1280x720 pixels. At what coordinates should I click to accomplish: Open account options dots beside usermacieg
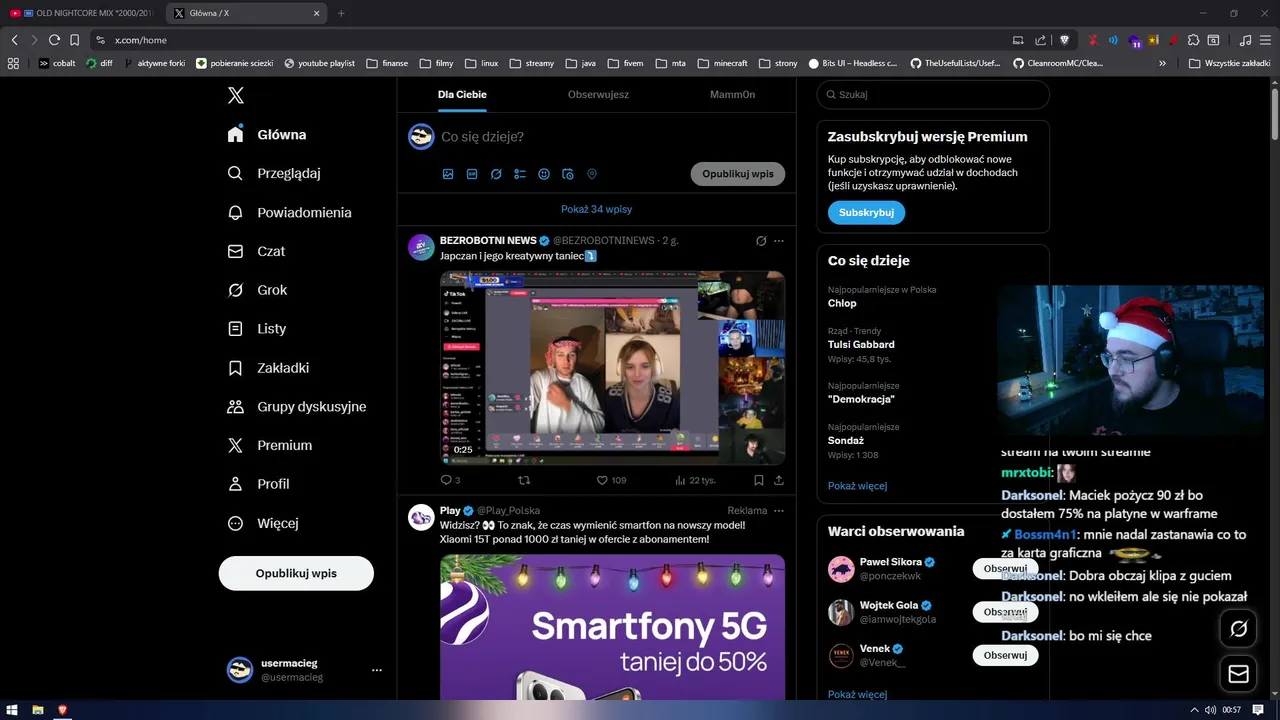[377, 670]
